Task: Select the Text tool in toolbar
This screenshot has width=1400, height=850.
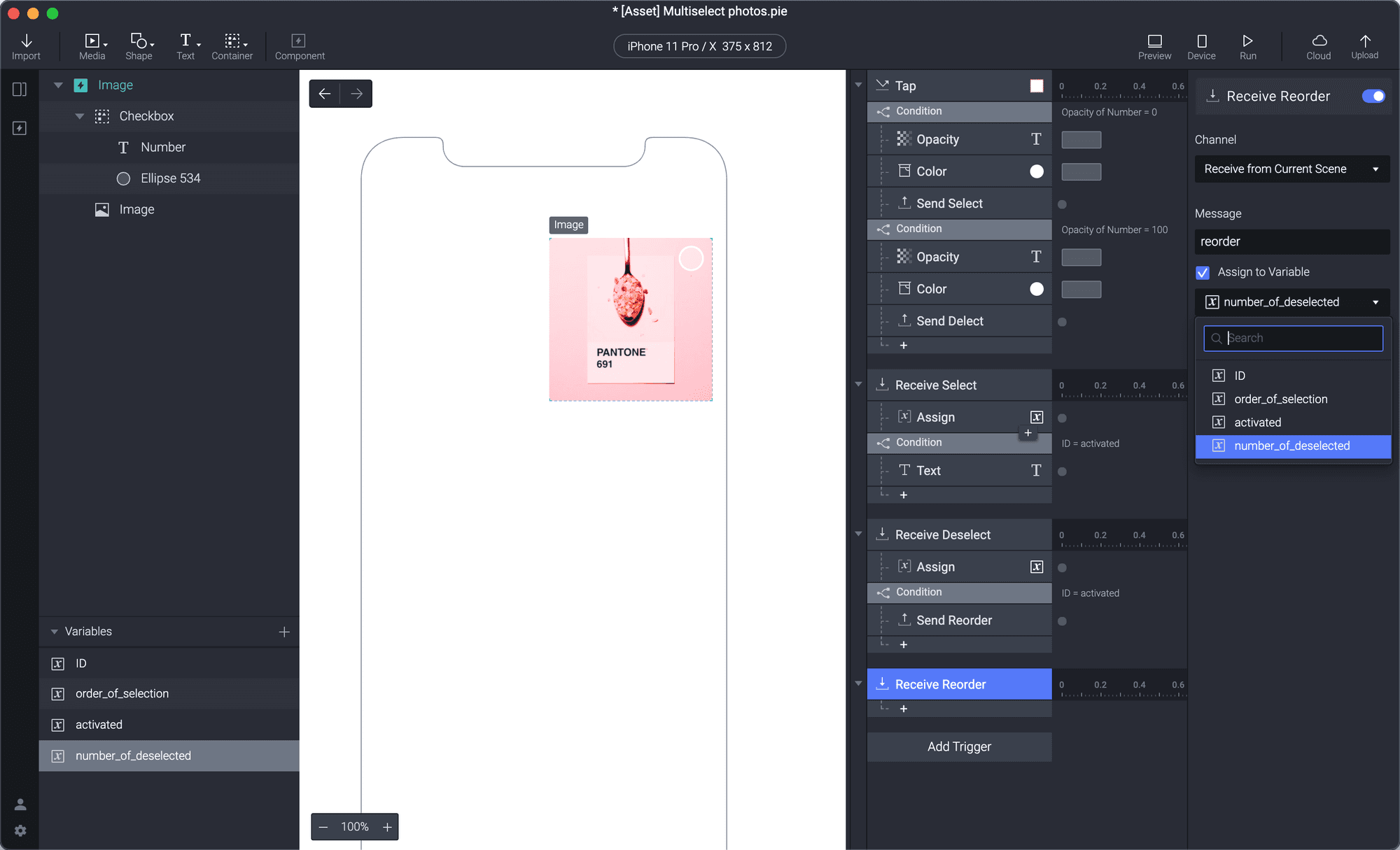Action: pos(186,46)
